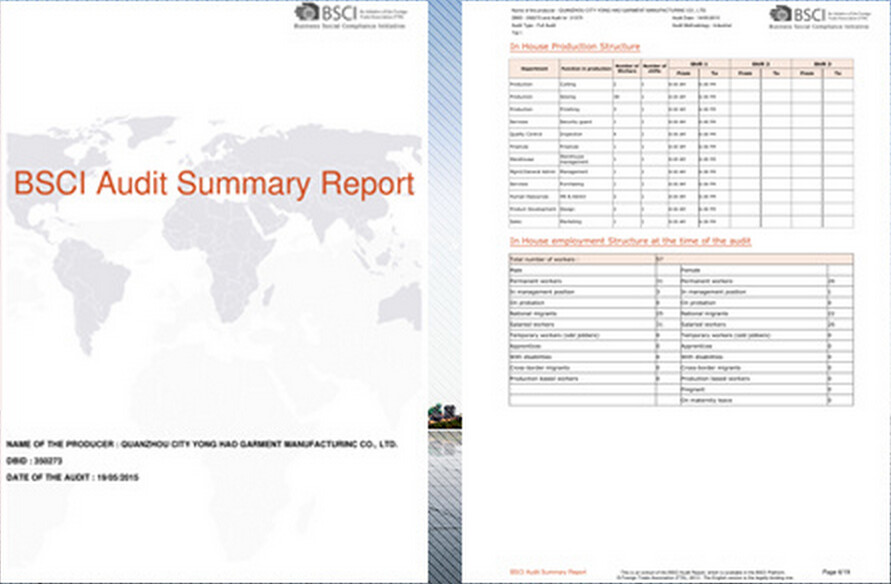Click the DBID : 350273 text
Screen dimensions: 891x584
(33, 460)
